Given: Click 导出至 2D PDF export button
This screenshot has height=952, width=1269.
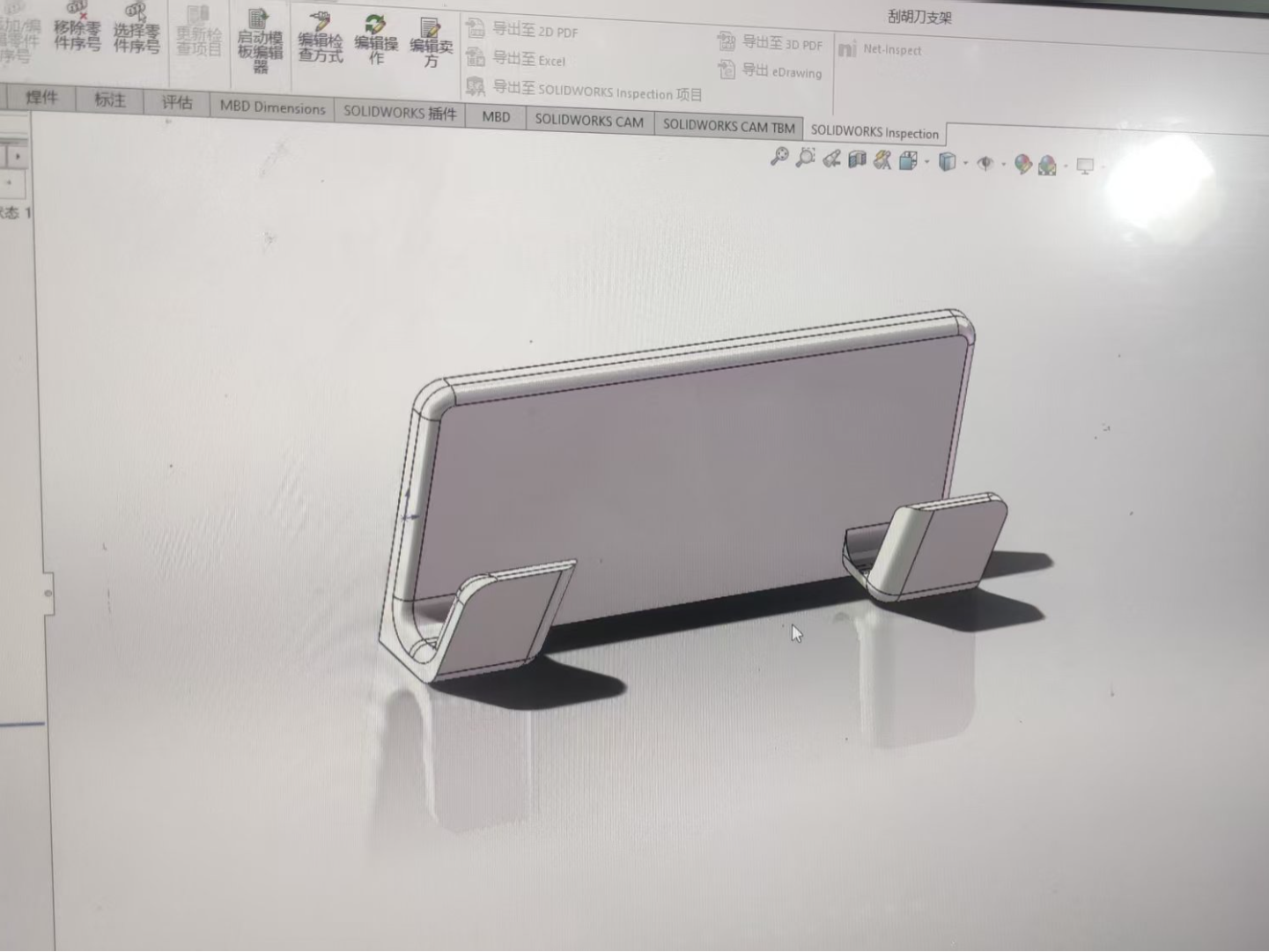Looking at the screenshot, I should coord(522,30).
